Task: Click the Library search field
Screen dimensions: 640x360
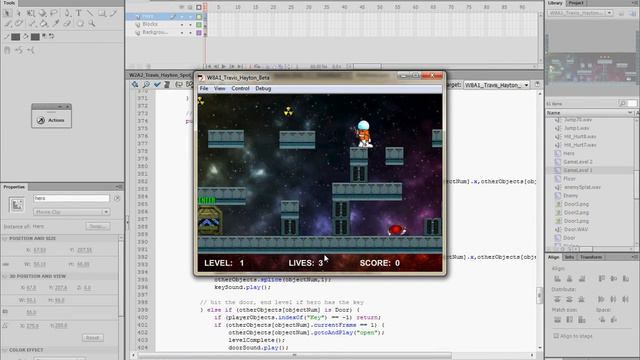Action: [x=632, y=103]
